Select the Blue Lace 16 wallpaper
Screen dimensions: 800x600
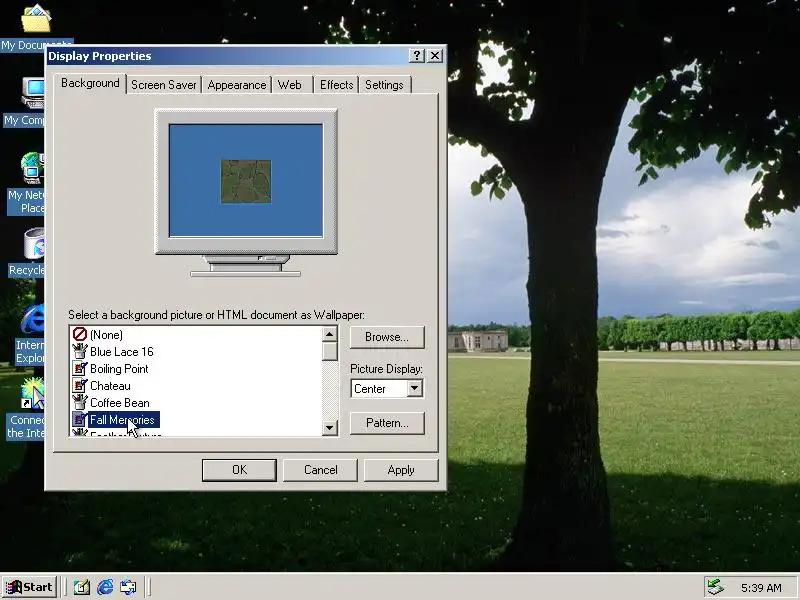pos(121,352)
